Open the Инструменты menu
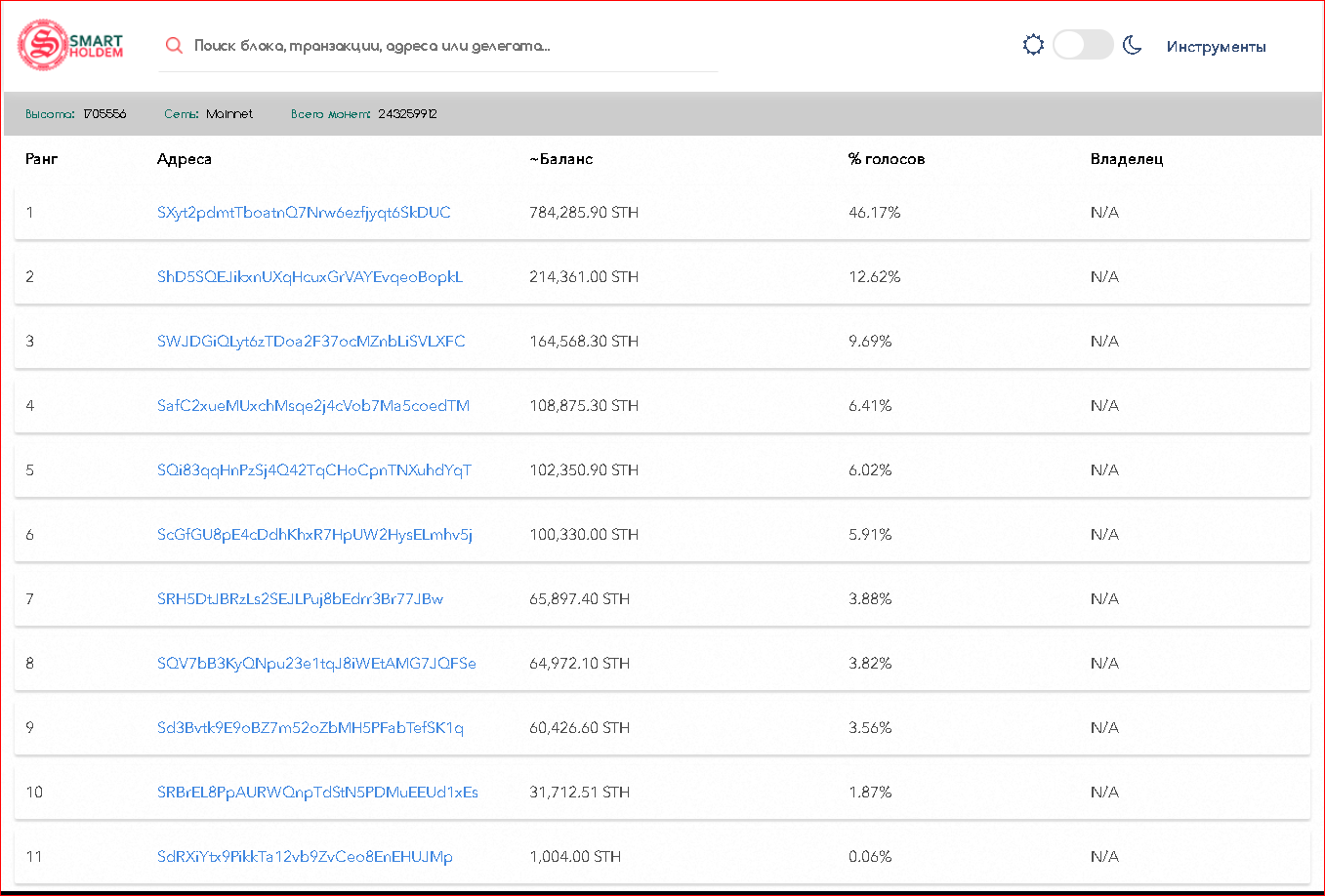 click(x=1216, y=47)
